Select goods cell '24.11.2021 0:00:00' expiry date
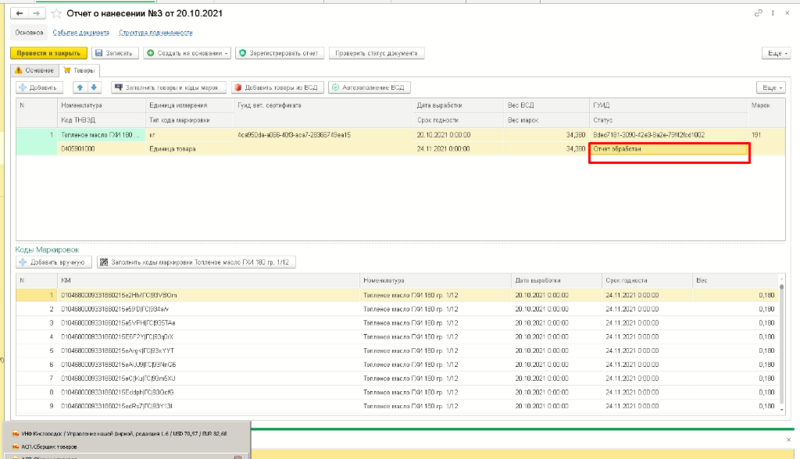Image resolution: width=800 pixels, height=459 pixels. [x=458, y=149]
